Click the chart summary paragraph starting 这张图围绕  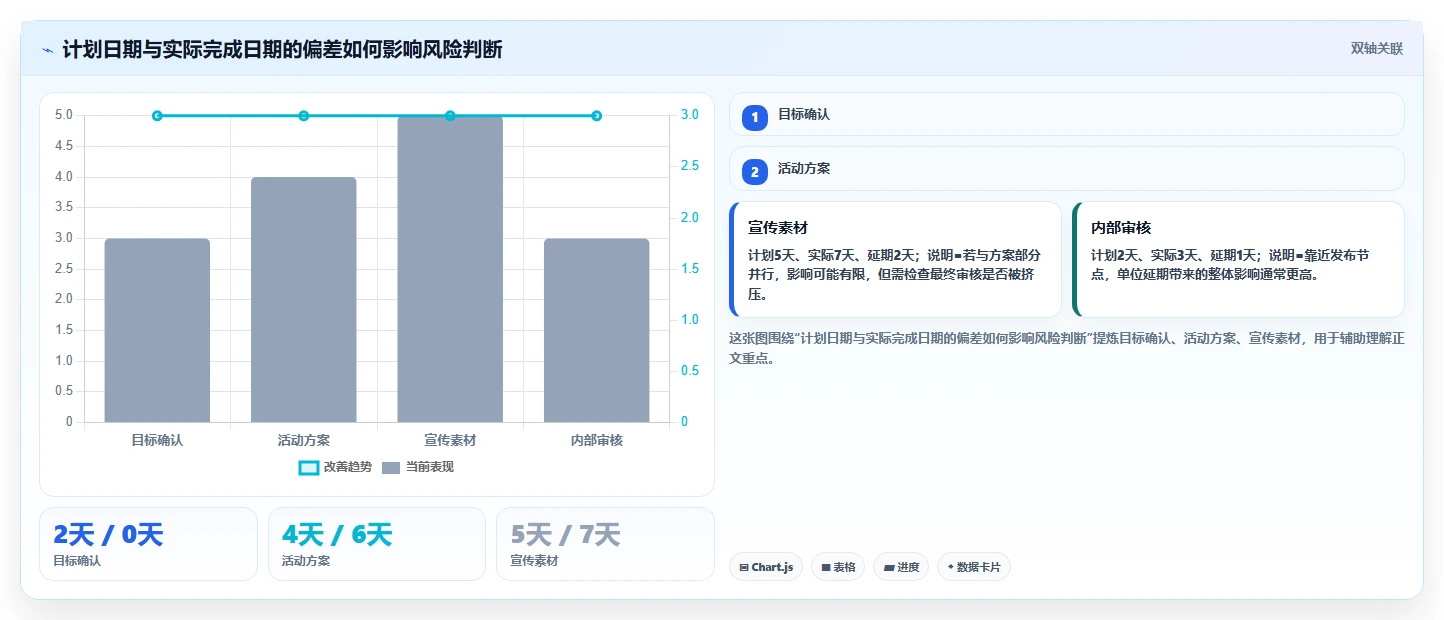(1067, 348)
